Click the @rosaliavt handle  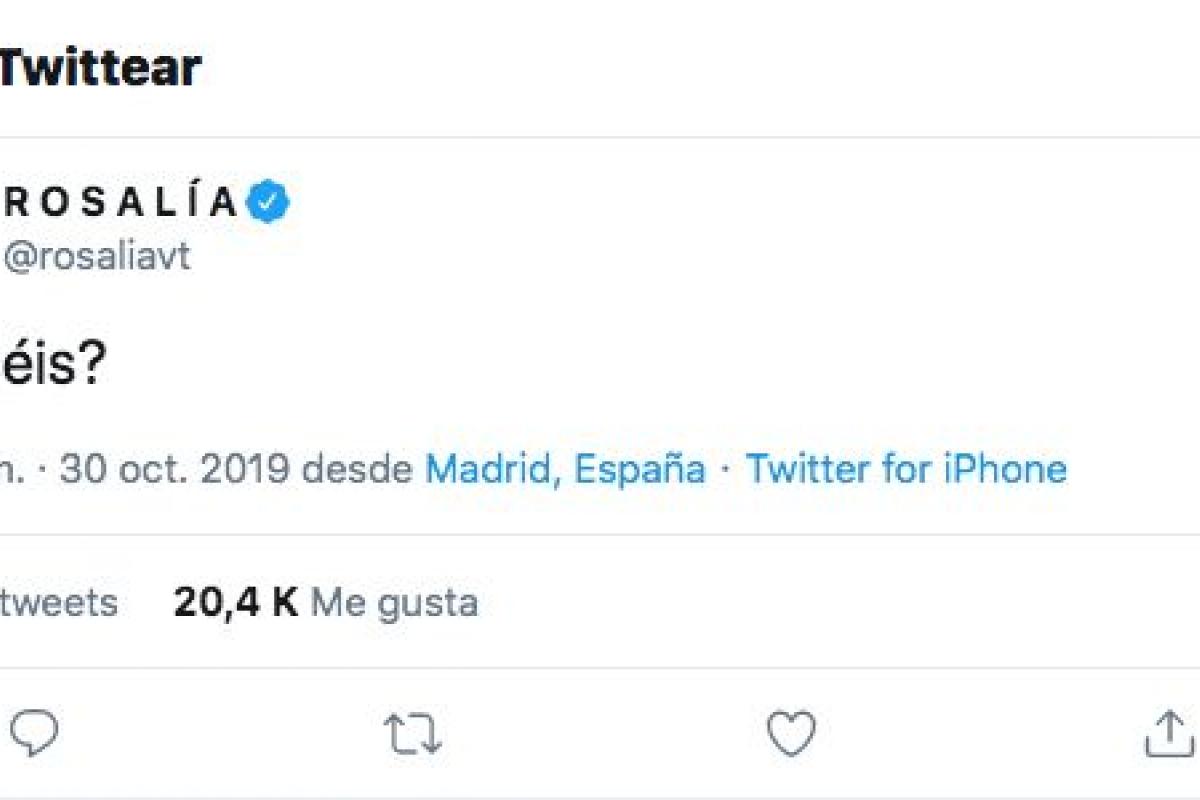(x=96, y=257)
